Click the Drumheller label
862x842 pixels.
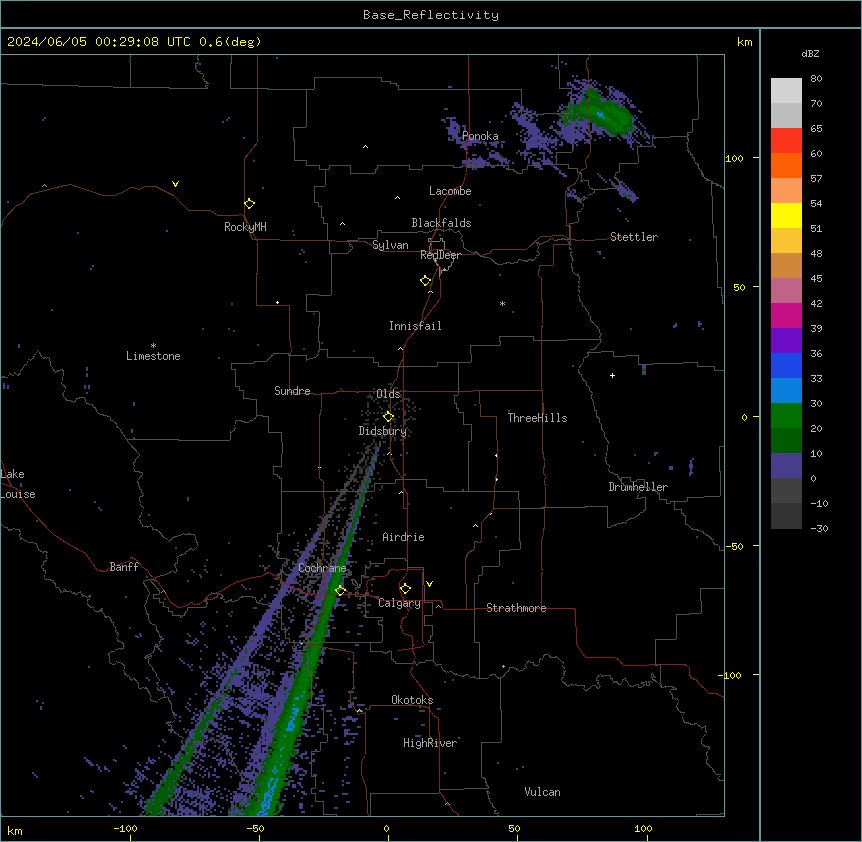pos(638,487)
